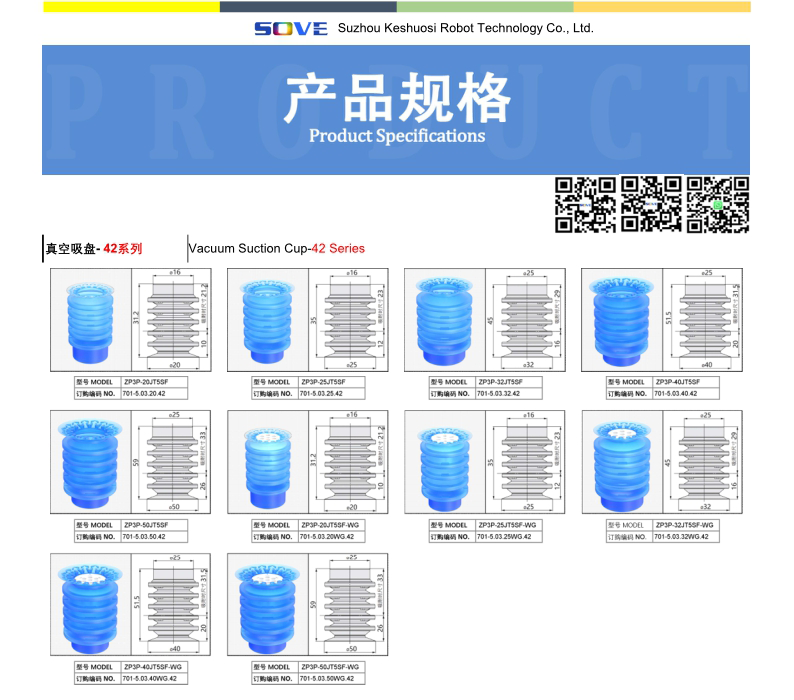The height and width of the screenshot is (700, 794).
Task: Click the green color bar at top
Action: click(x=484, y=6)
